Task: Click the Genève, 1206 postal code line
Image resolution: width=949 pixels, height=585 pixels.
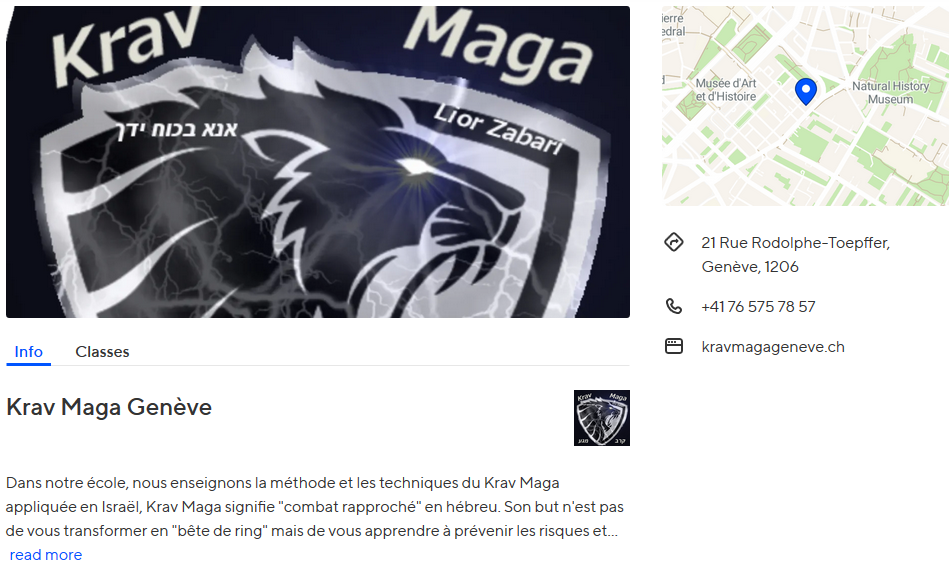Action: (x=750, y=267)
